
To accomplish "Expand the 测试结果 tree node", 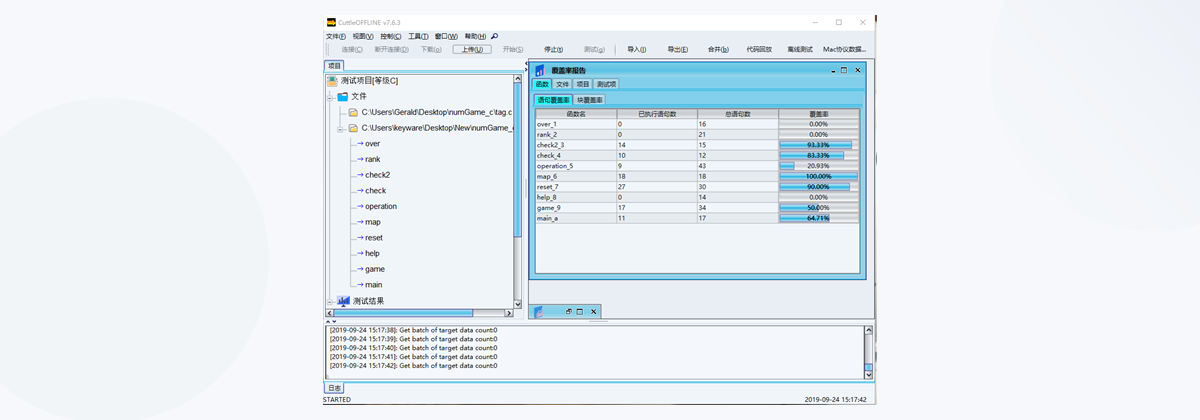I will [330, 301].
